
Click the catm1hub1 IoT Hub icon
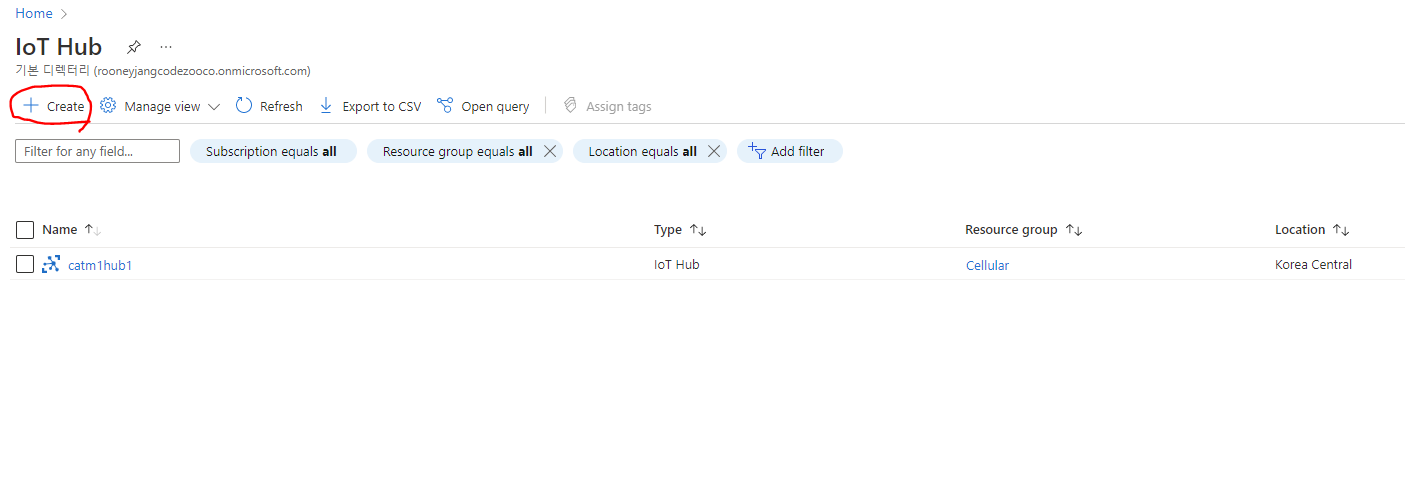click(51, 264)
